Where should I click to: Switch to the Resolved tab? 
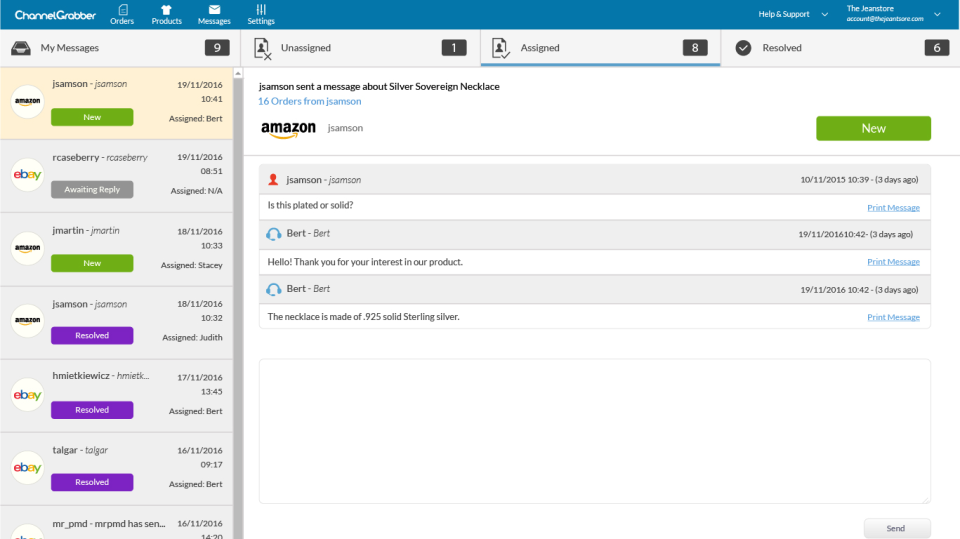841,48
